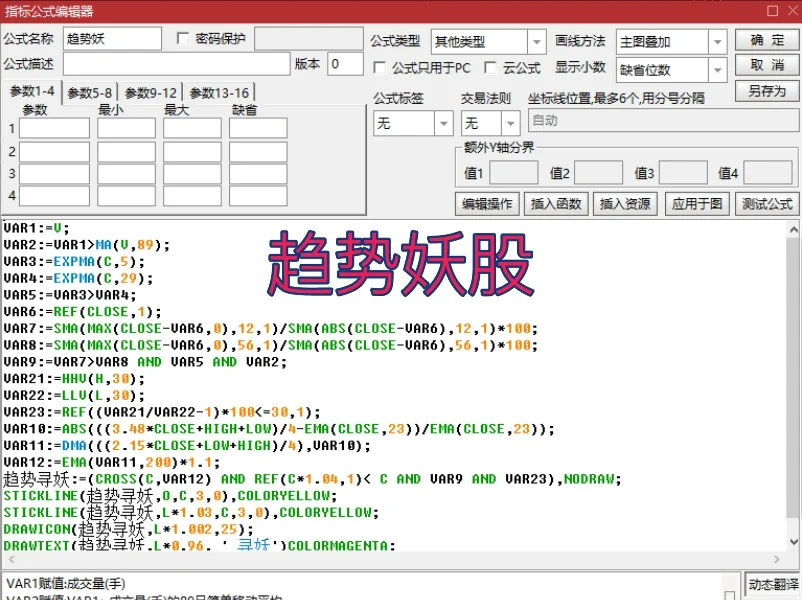Apply the formula with the 应用于图 button
This screenshot has height=600, width=802.
pyautogui.click(x=697, y=204)
